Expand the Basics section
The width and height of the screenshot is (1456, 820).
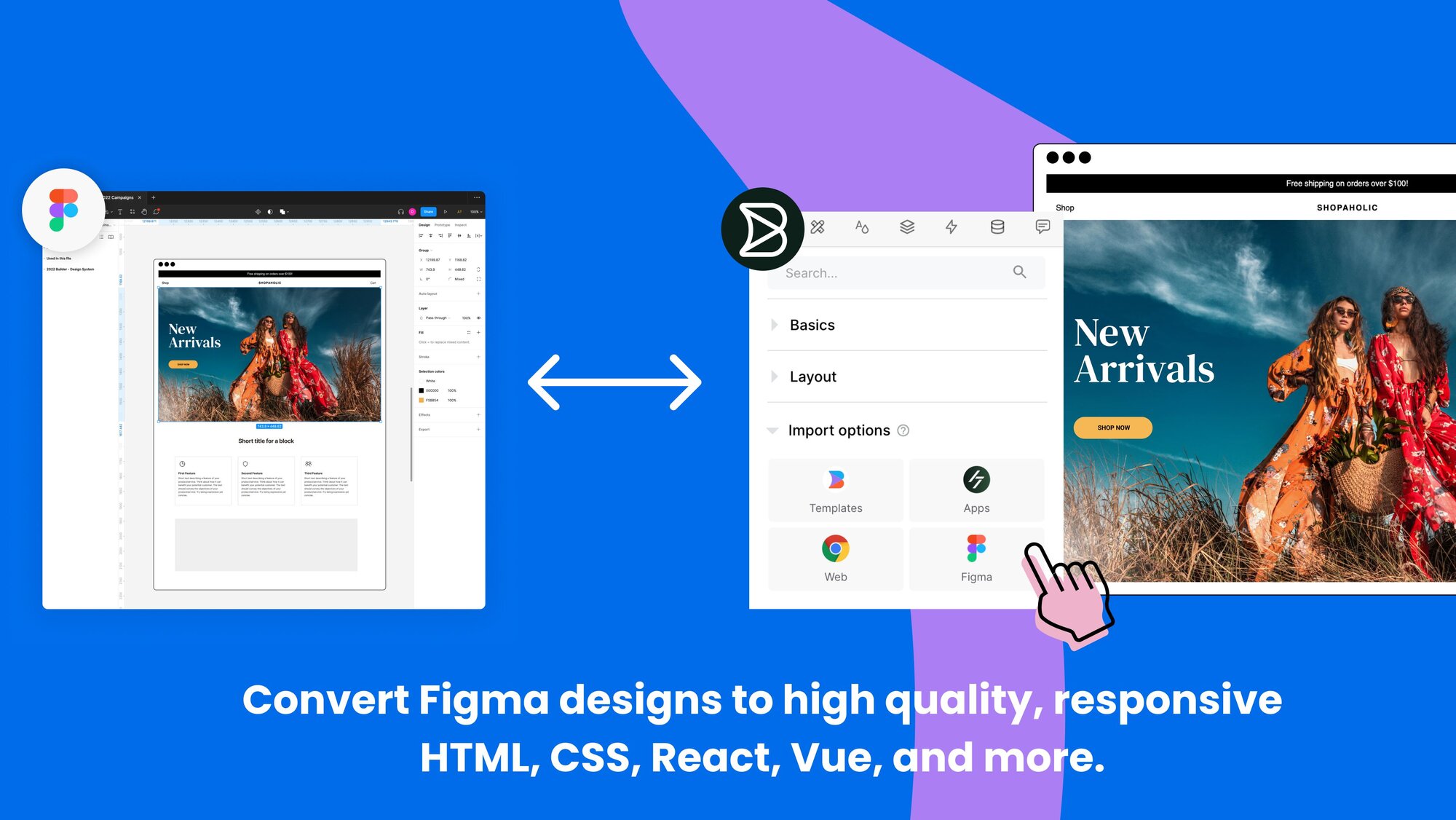(x=779, y=324)
